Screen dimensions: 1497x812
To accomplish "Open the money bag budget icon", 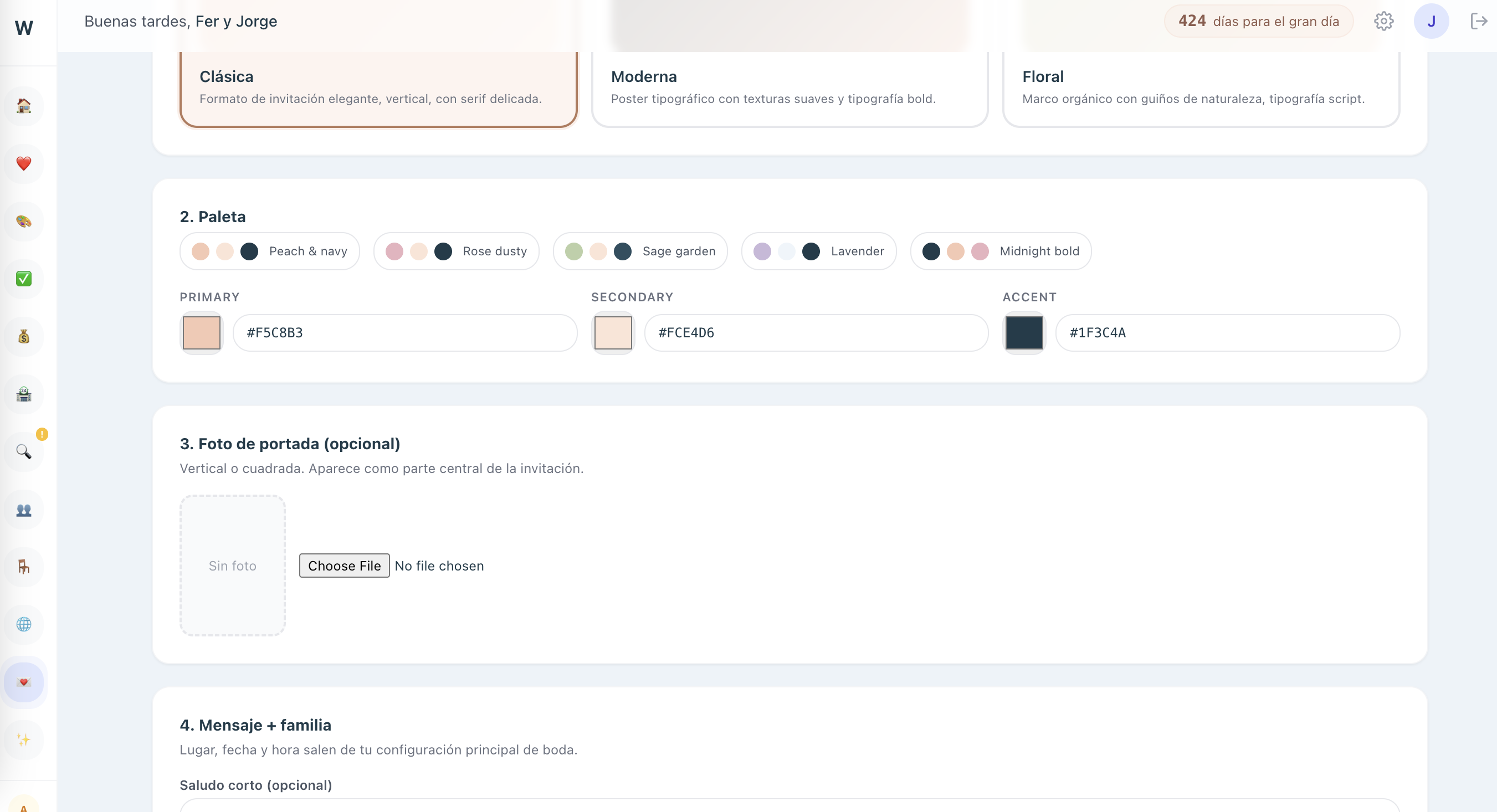I will (x=24, y=336).
